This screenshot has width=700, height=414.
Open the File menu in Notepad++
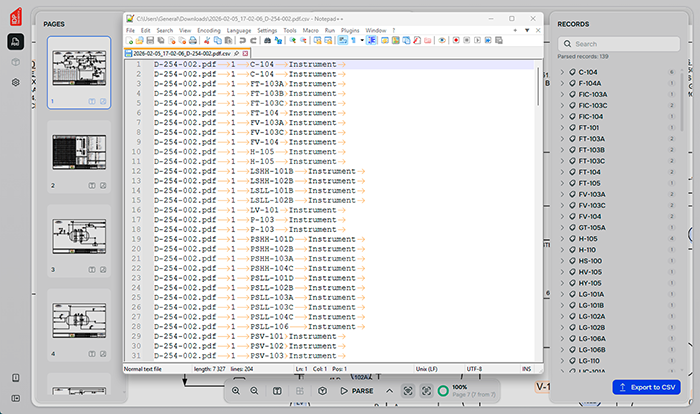coord(130,30)
